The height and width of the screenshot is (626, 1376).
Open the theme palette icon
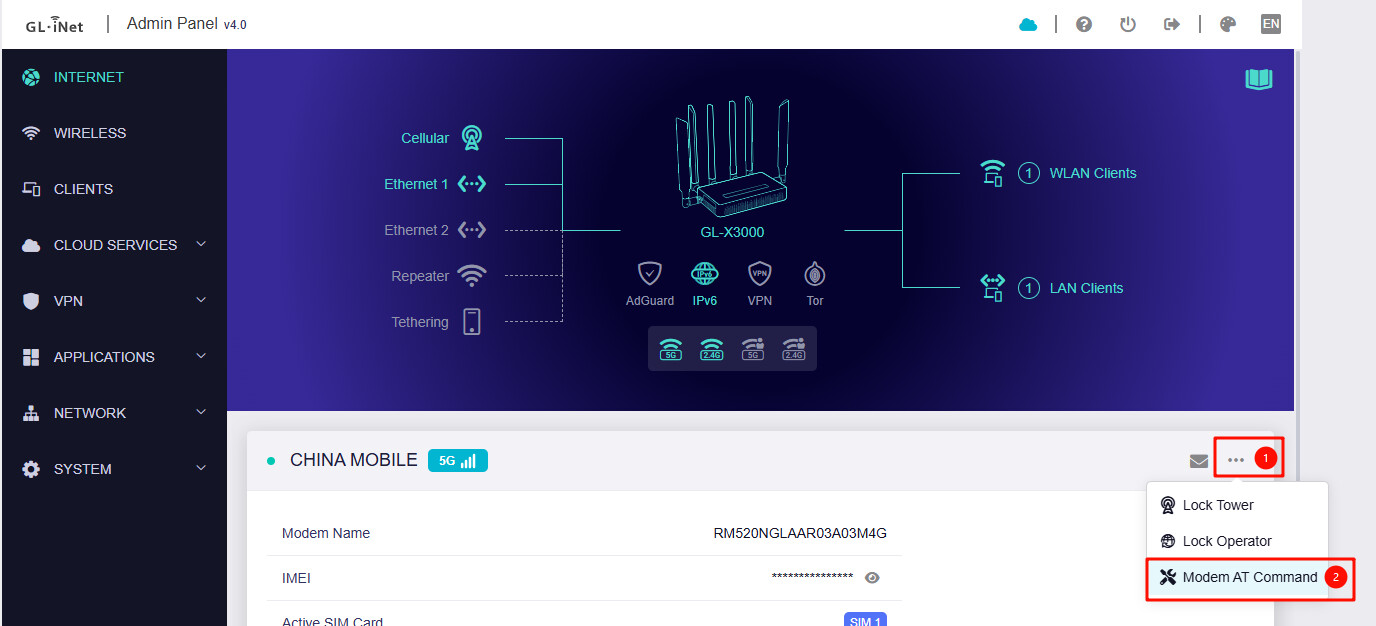click(1228, 24)
